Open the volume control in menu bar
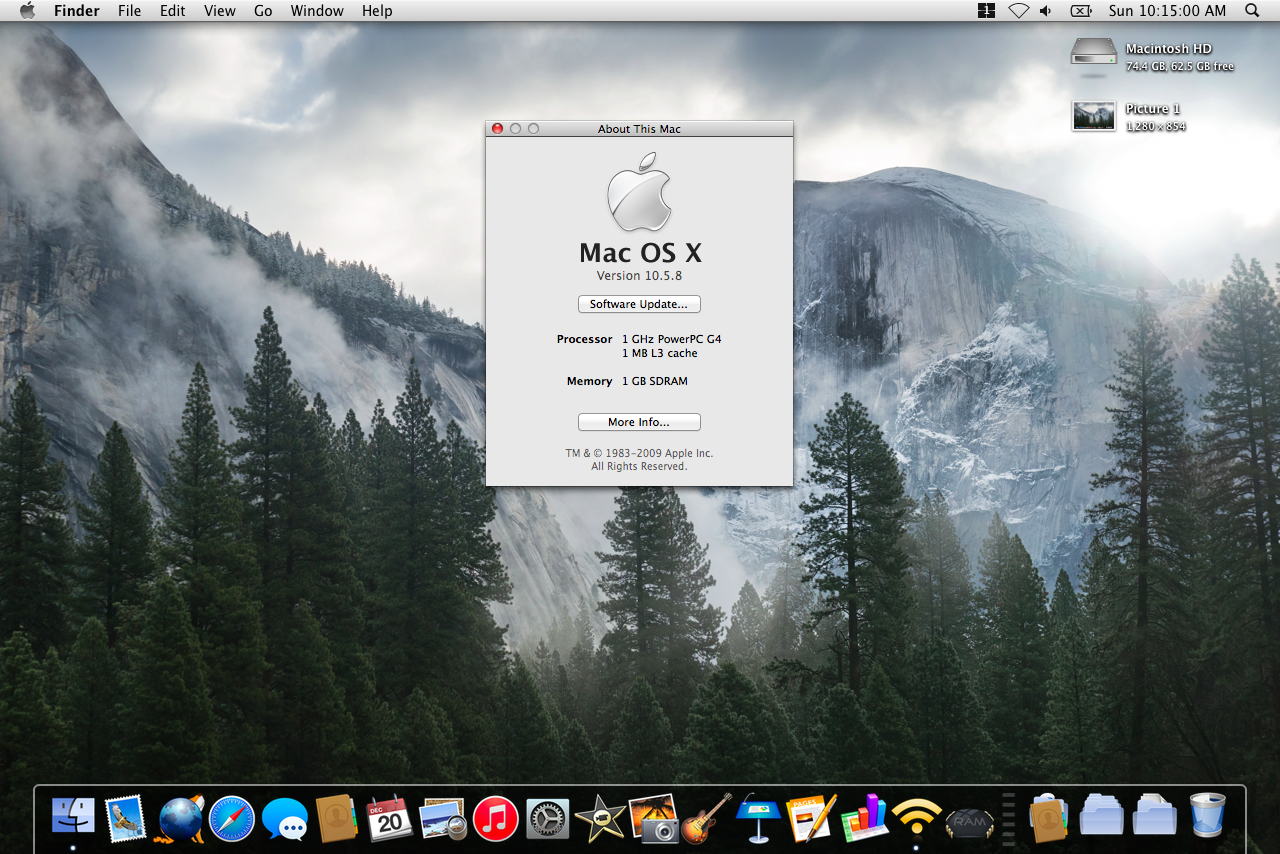This screenshot has height=854, width=1280. (x=1046, y=11)
